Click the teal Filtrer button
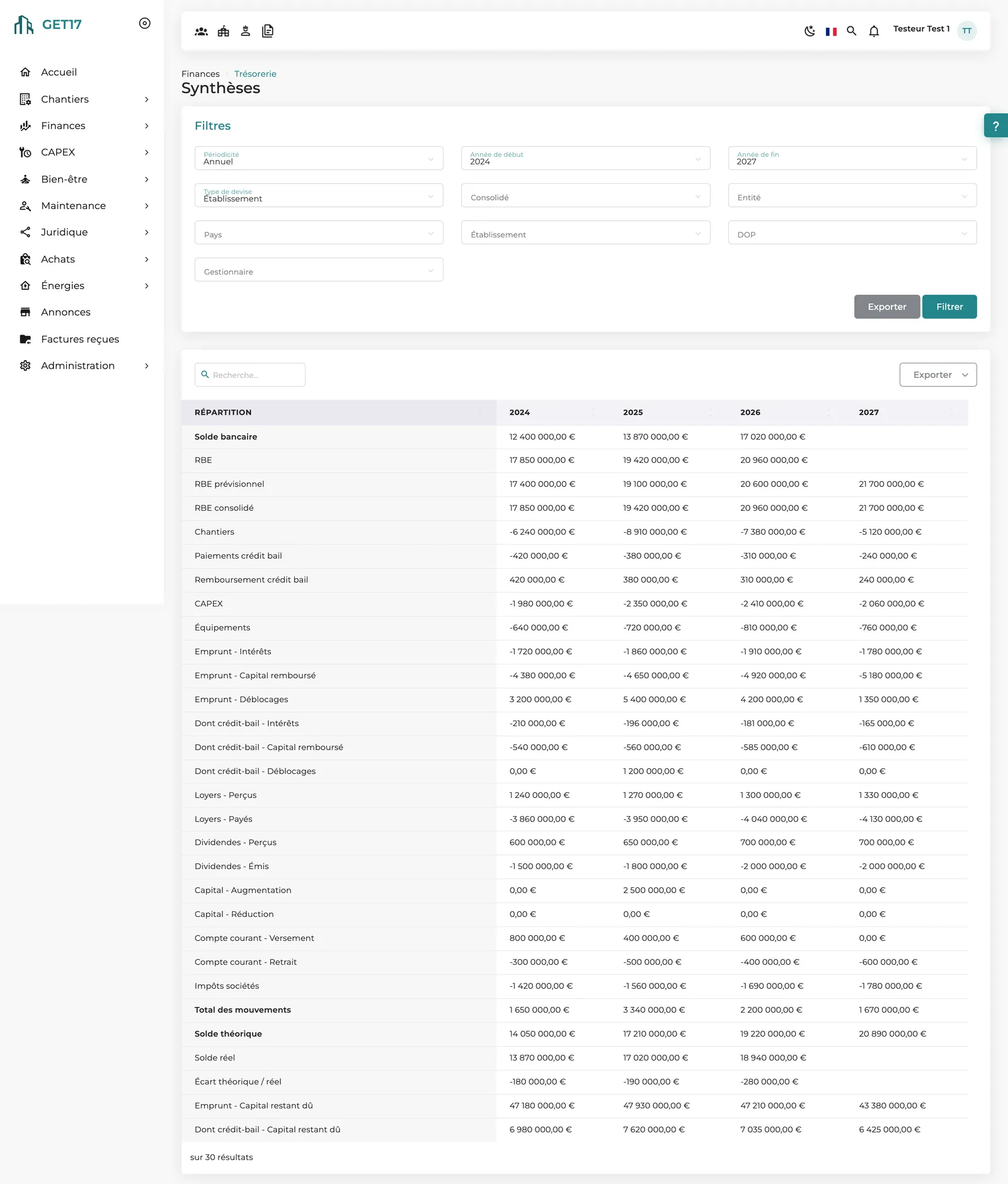Screen dimensions: 1008x1184 (x=949, y=307)
